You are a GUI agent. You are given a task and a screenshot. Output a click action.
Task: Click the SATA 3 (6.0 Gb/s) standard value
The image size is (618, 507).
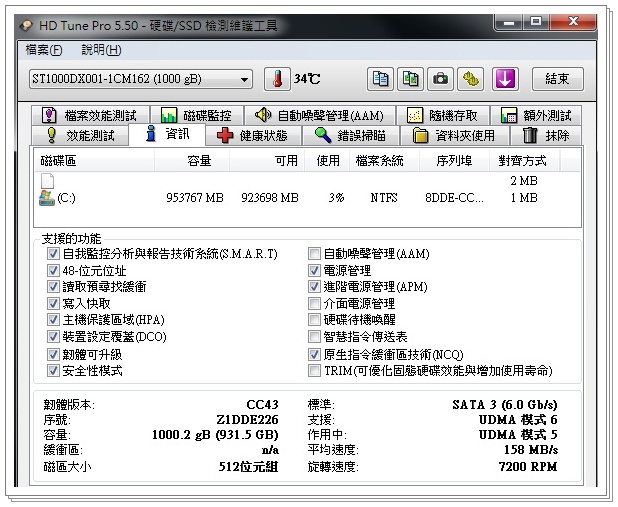504,404
